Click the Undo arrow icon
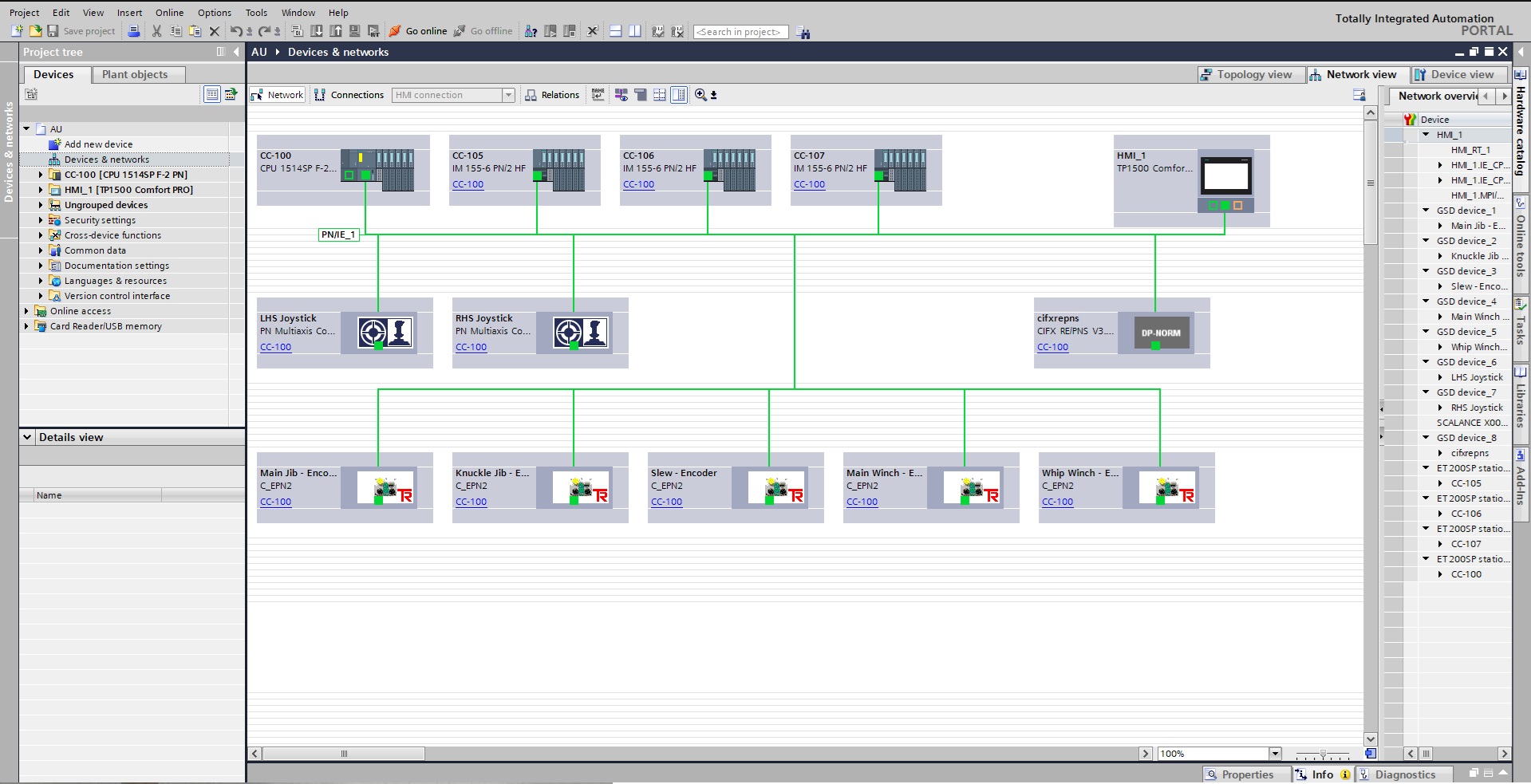1531x784 pixels. click(236, 31)
